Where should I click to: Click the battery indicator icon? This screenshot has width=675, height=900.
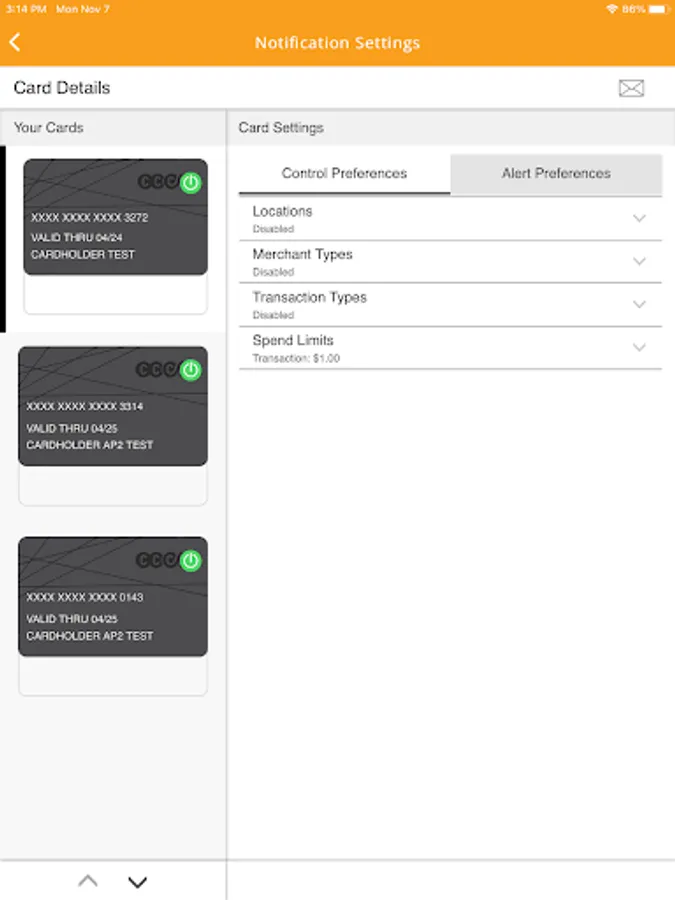coord(658,8)
